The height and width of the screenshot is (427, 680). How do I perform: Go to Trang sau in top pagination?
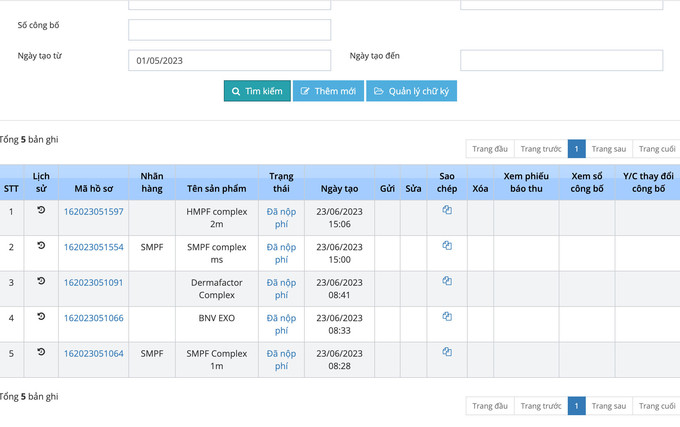click(x=609, y=149)
